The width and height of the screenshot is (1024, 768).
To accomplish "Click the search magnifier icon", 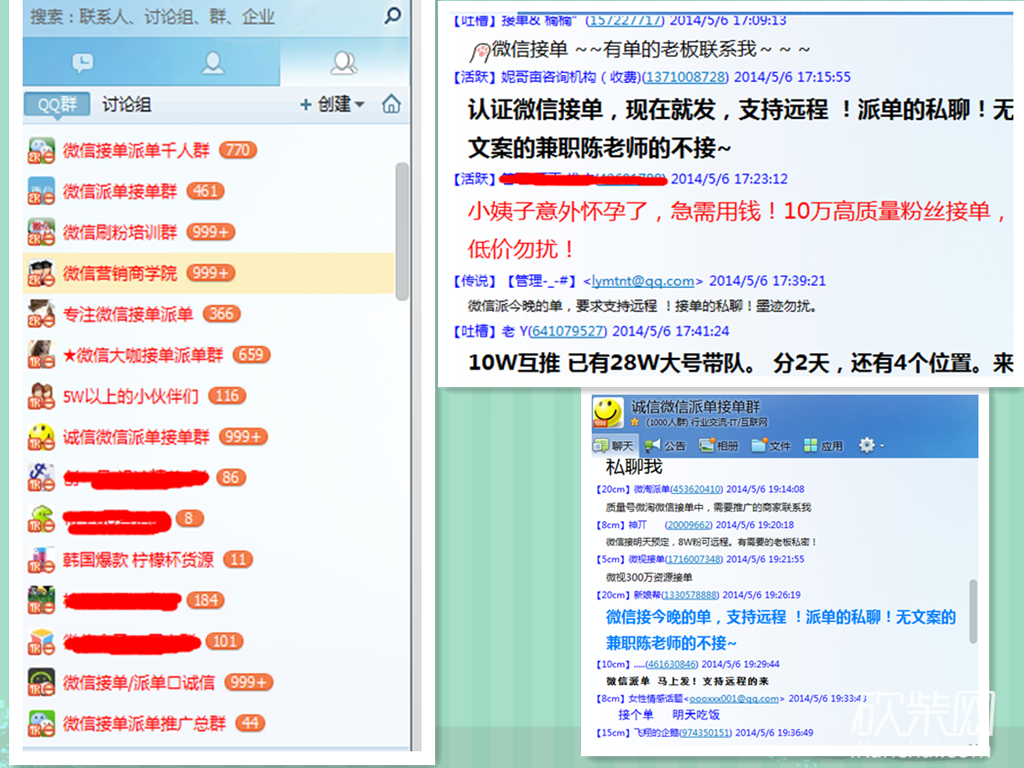I will (392, 15).
